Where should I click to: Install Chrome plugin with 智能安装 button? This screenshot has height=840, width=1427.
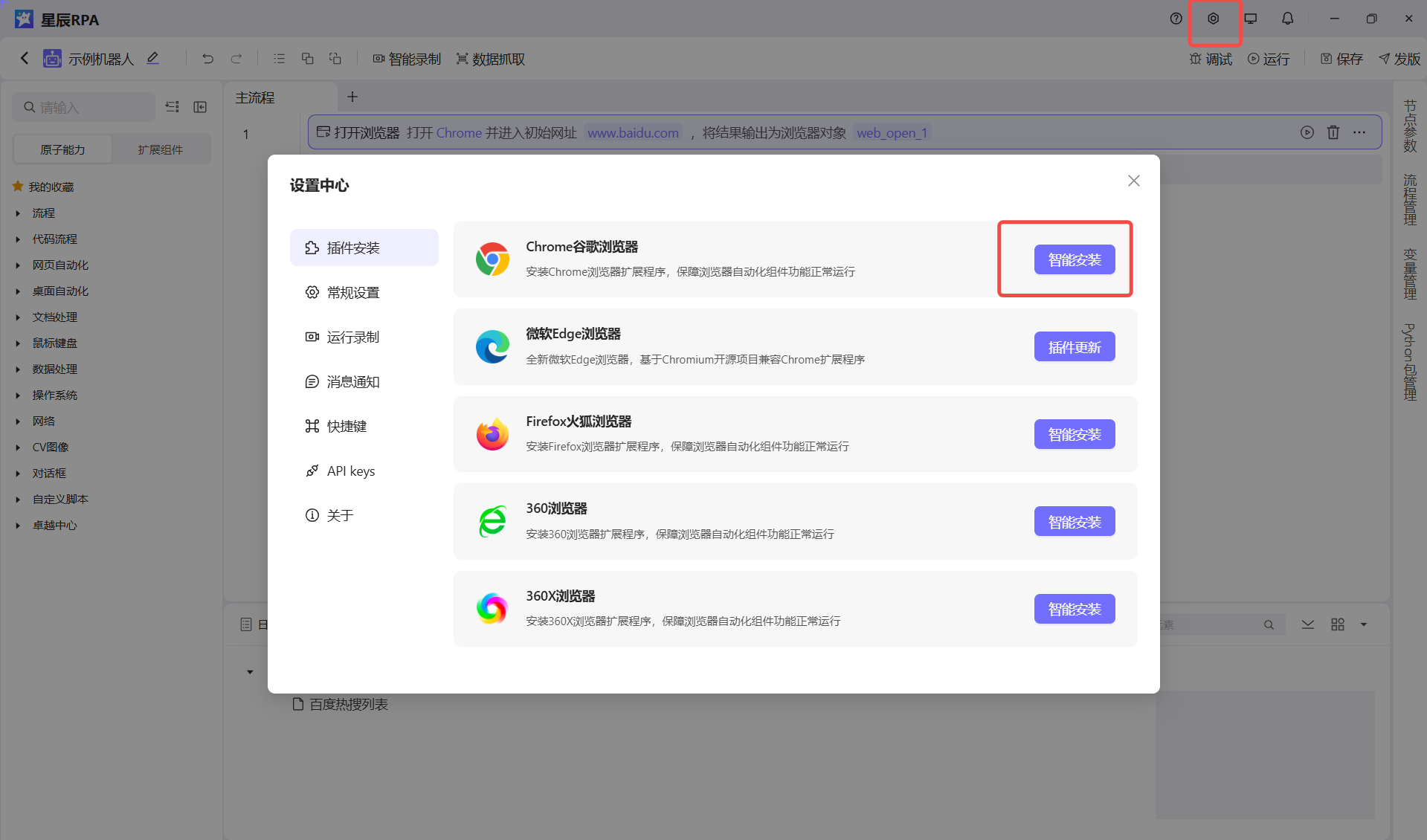[x=1074, y=260]
